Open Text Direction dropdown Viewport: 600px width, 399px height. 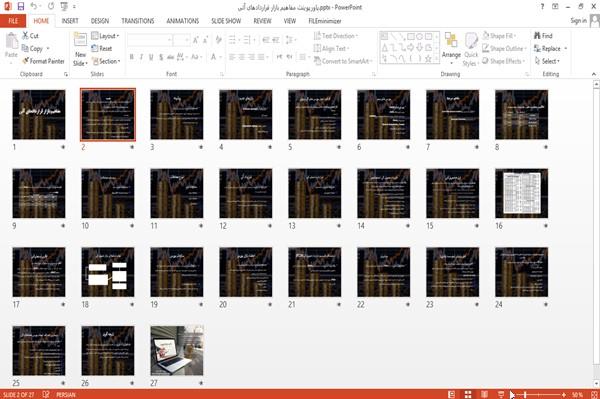coord(336,36)
